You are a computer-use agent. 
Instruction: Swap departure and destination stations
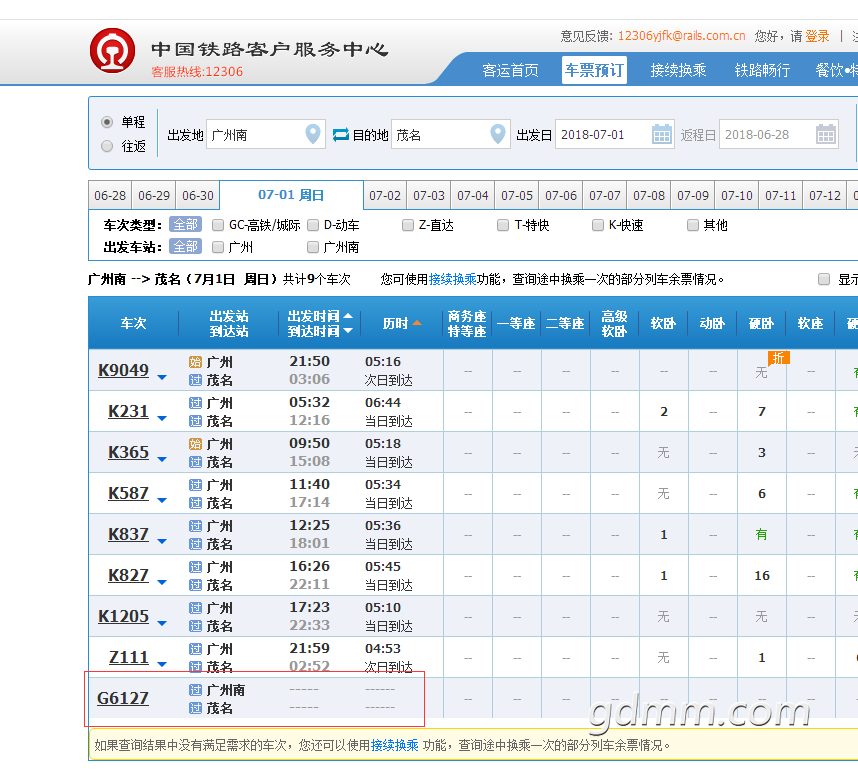pyautogui.click(x=340, y=134)
